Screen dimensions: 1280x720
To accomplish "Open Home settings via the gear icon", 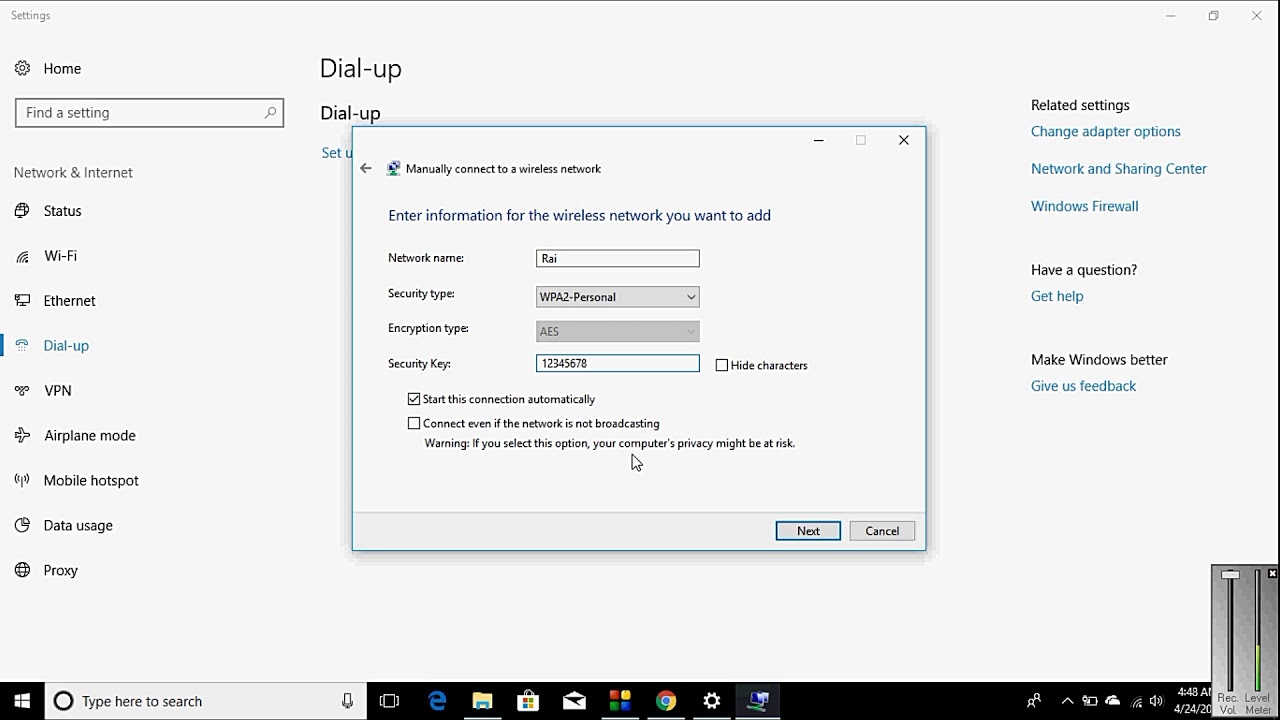I will coord(22,68).
